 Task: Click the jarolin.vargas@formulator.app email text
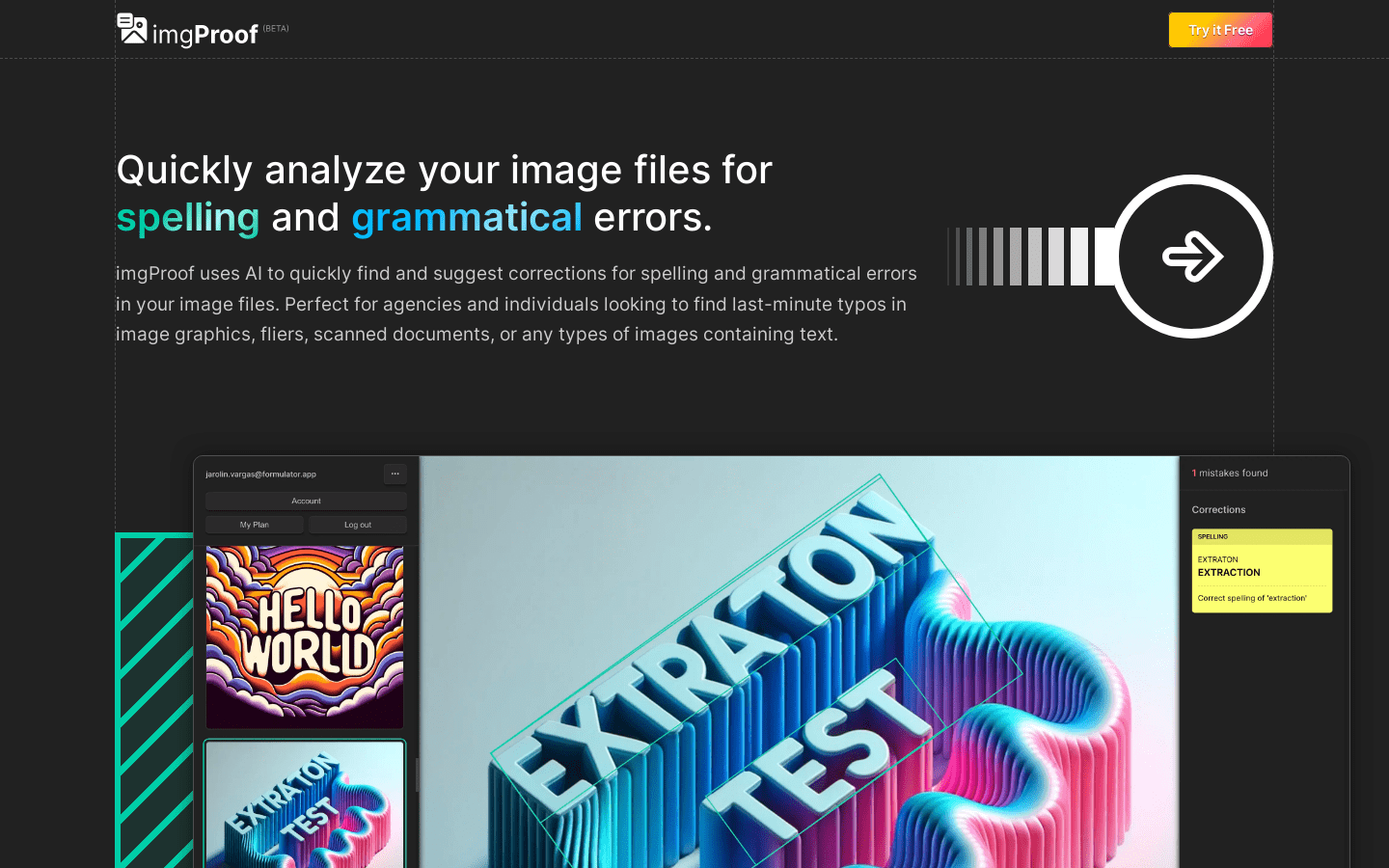tap(260, 475)
